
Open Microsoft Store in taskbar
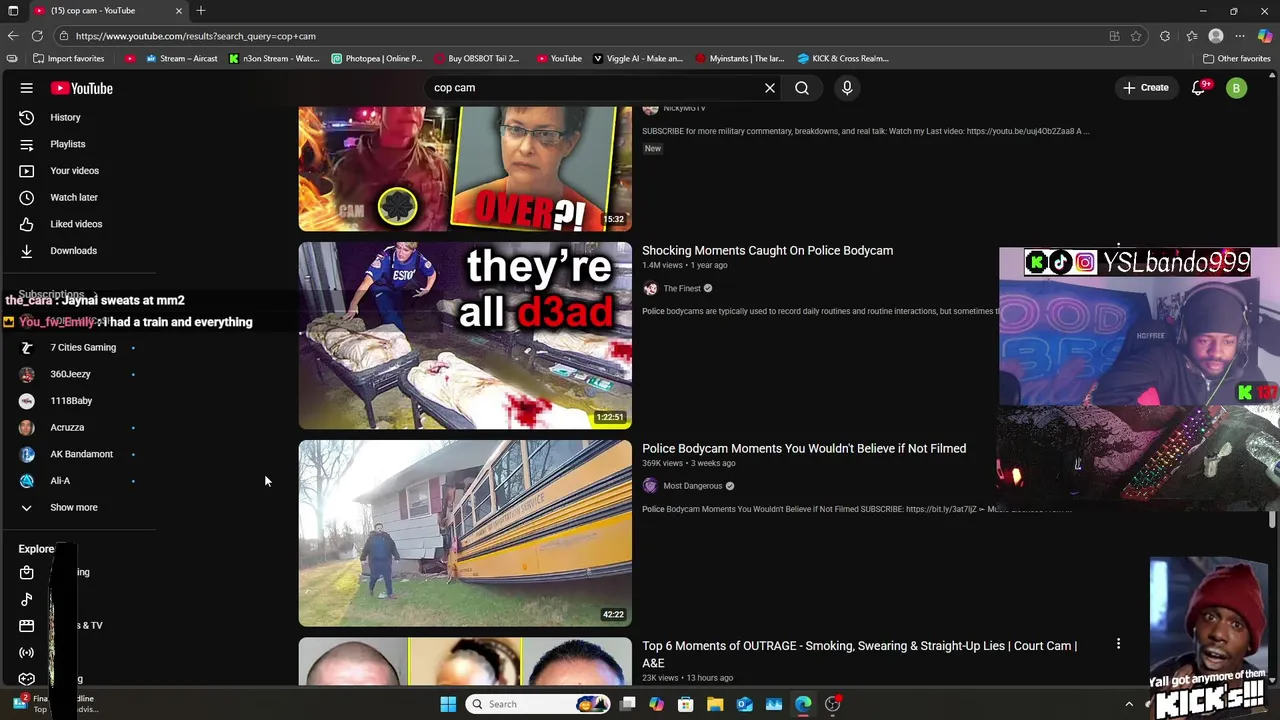click(686, 704)
